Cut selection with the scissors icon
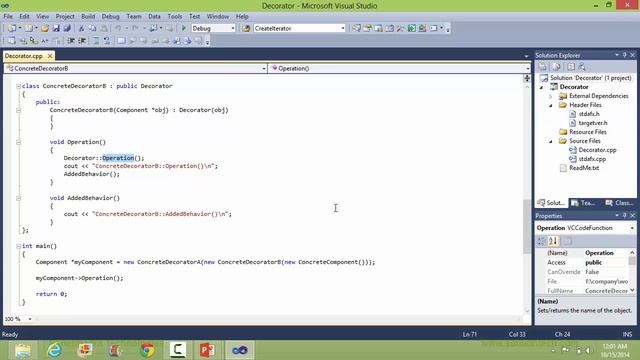This screenshot has height=360, width=640. tap(81, 28)
